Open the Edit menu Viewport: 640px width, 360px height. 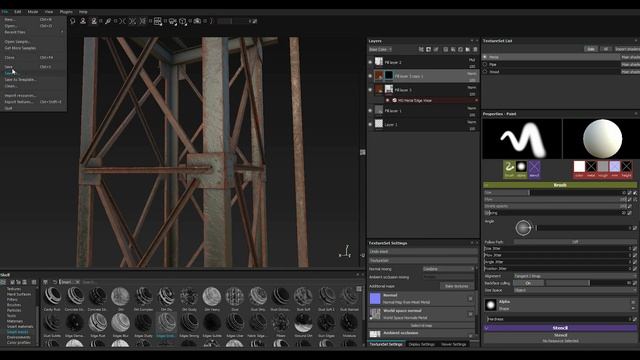click(x=18, y=12)
